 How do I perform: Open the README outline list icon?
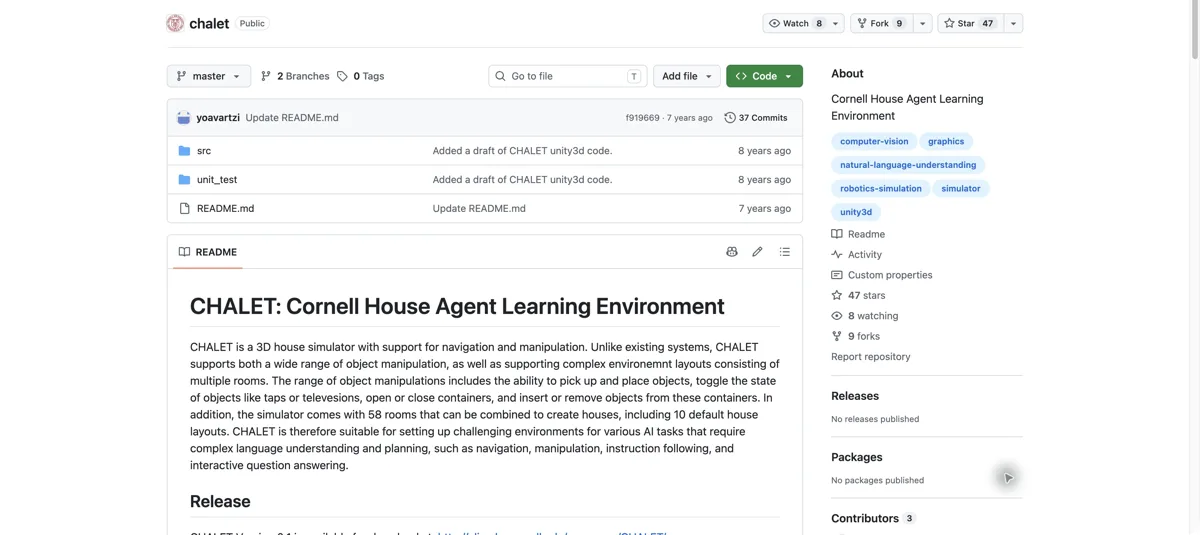point(785,252)
